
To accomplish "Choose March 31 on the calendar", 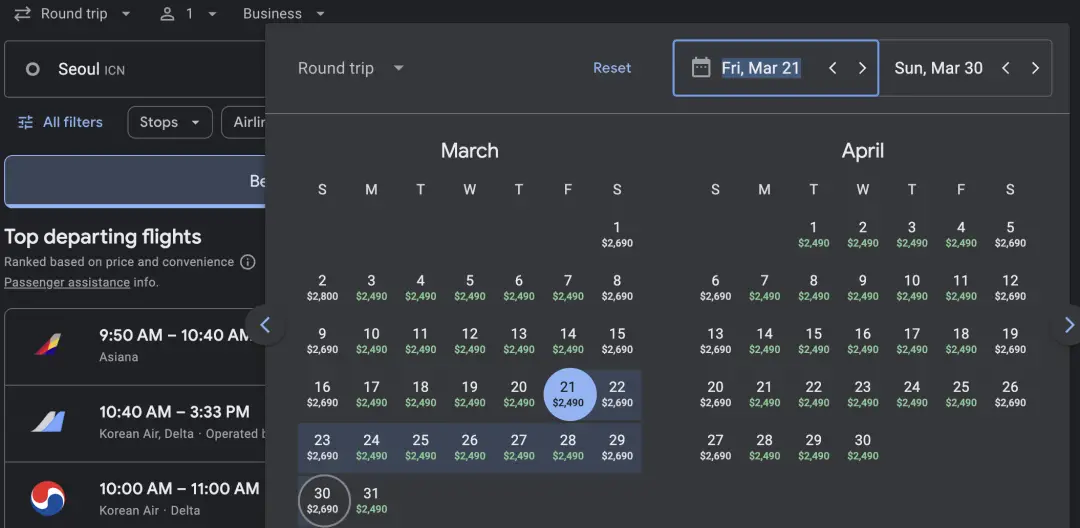I will coord(371,500).
